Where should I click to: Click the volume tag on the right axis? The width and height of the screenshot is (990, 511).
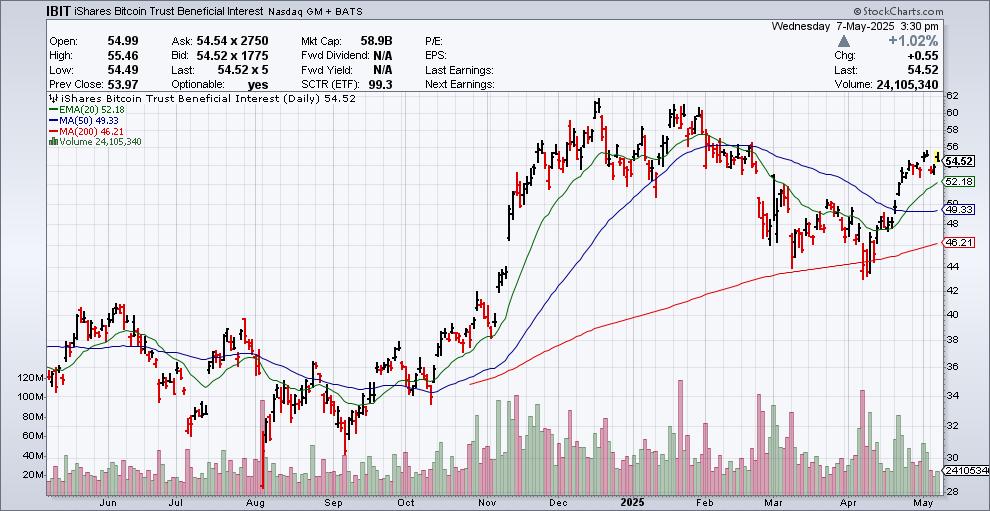click(x=965, y=469)
